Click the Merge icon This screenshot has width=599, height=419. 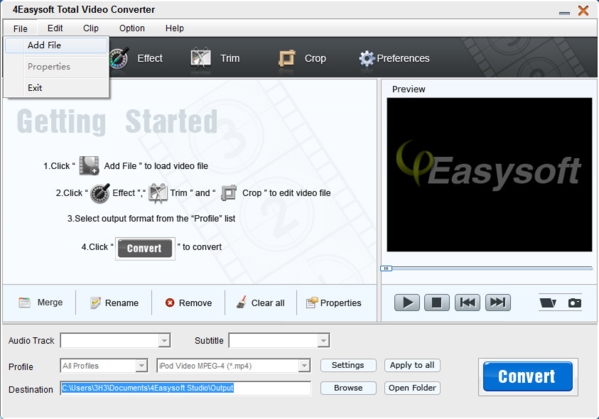click(24, 303)
